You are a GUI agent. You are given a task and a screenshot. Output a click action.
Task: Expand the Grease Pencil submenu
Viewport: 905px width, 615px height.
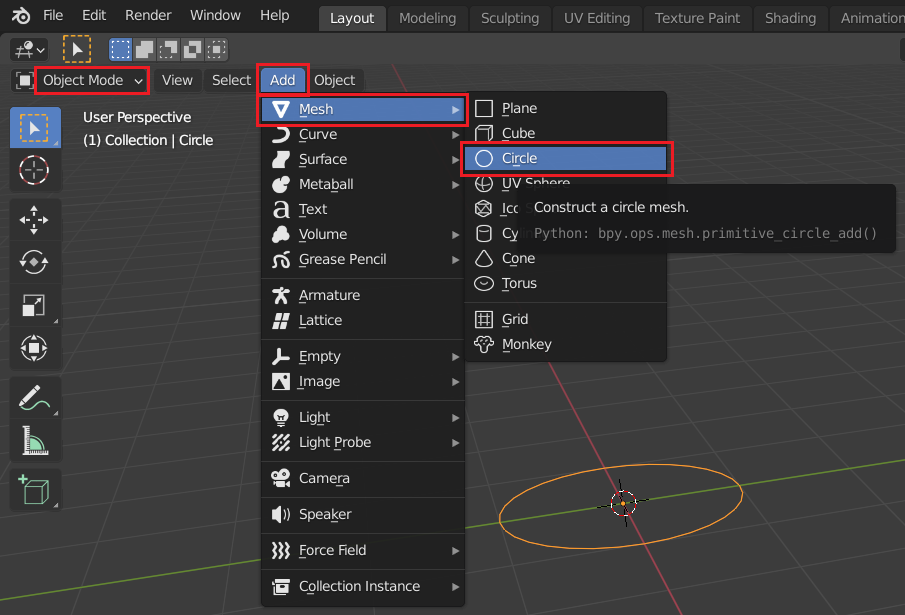click(x=362, y=260)
